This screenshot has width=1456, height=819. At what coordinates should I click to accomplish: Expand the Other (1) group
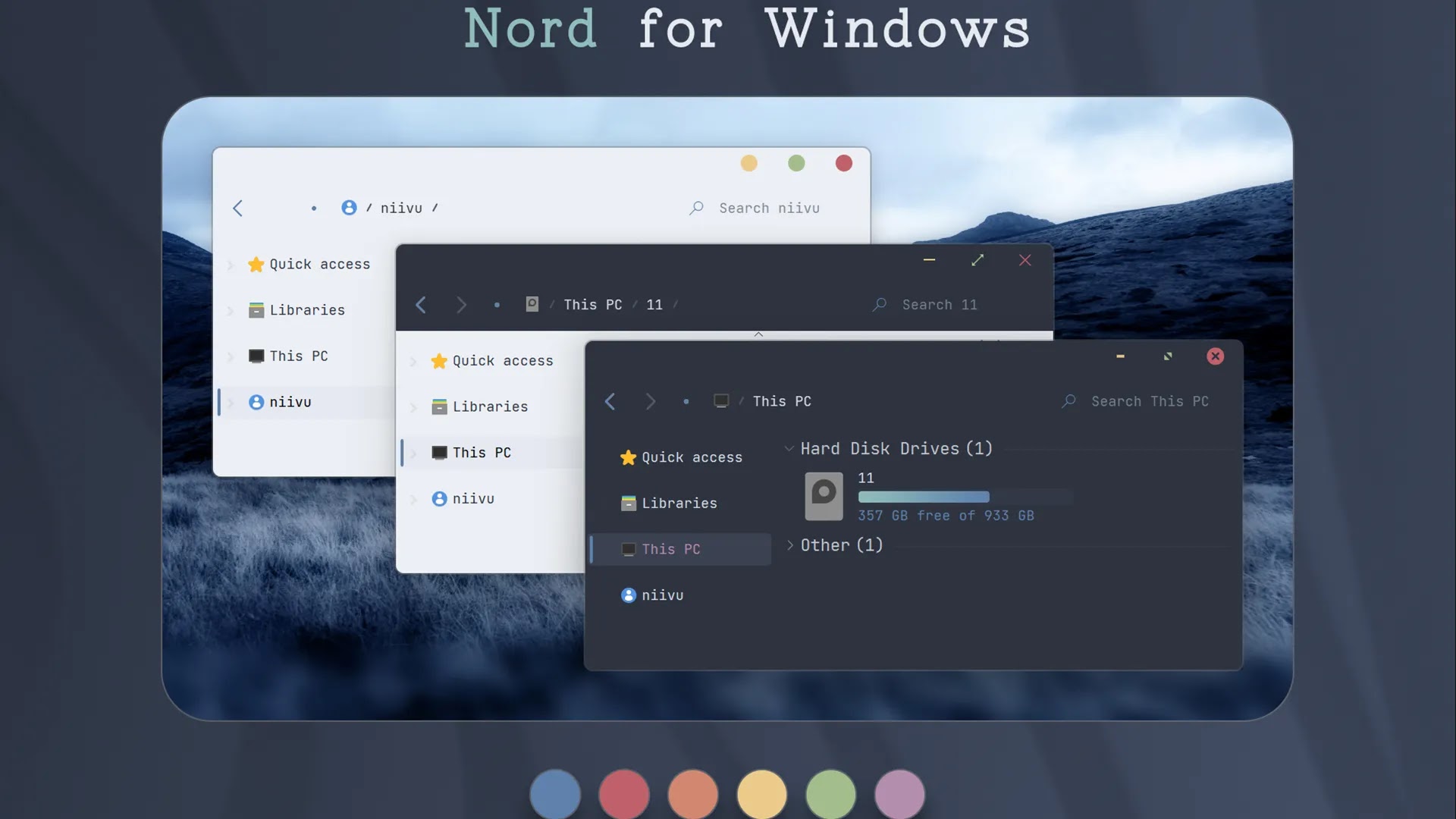pos(789,545)
